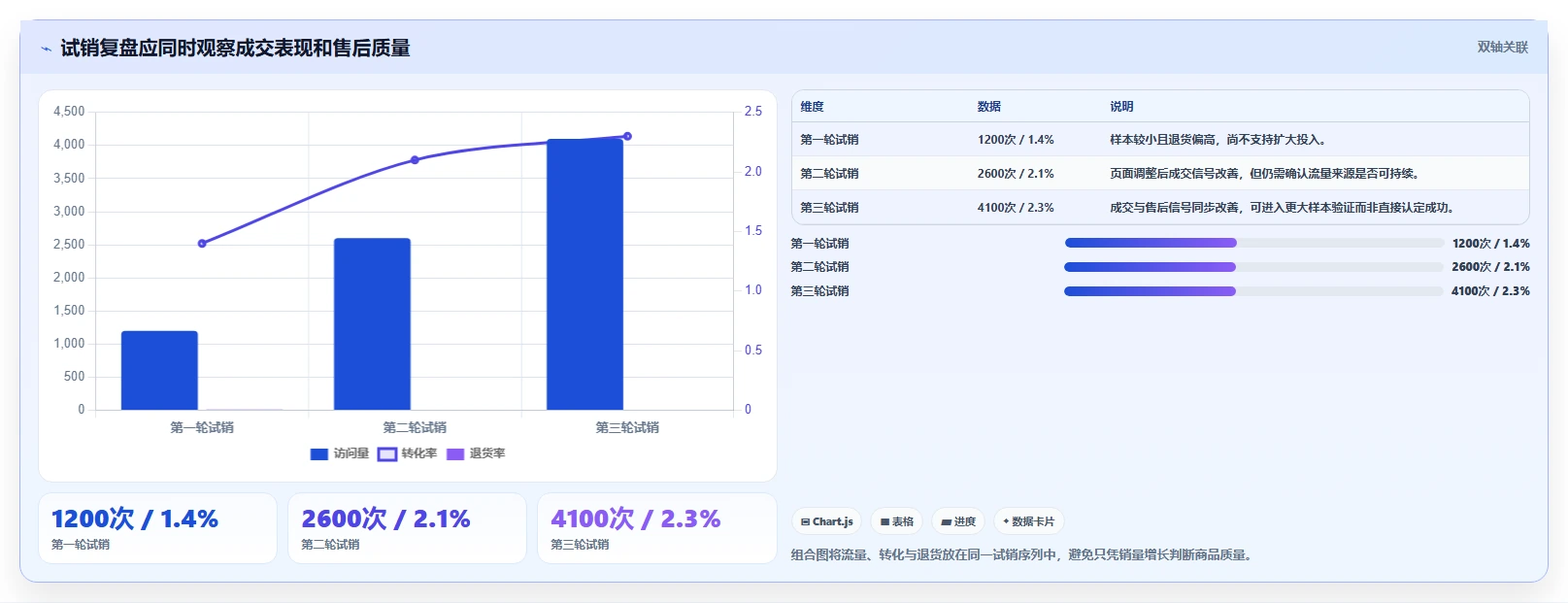Click the 维度 column header
Image resolution: width=1568 pixels, height=603 pixels.
click(812, 107)
